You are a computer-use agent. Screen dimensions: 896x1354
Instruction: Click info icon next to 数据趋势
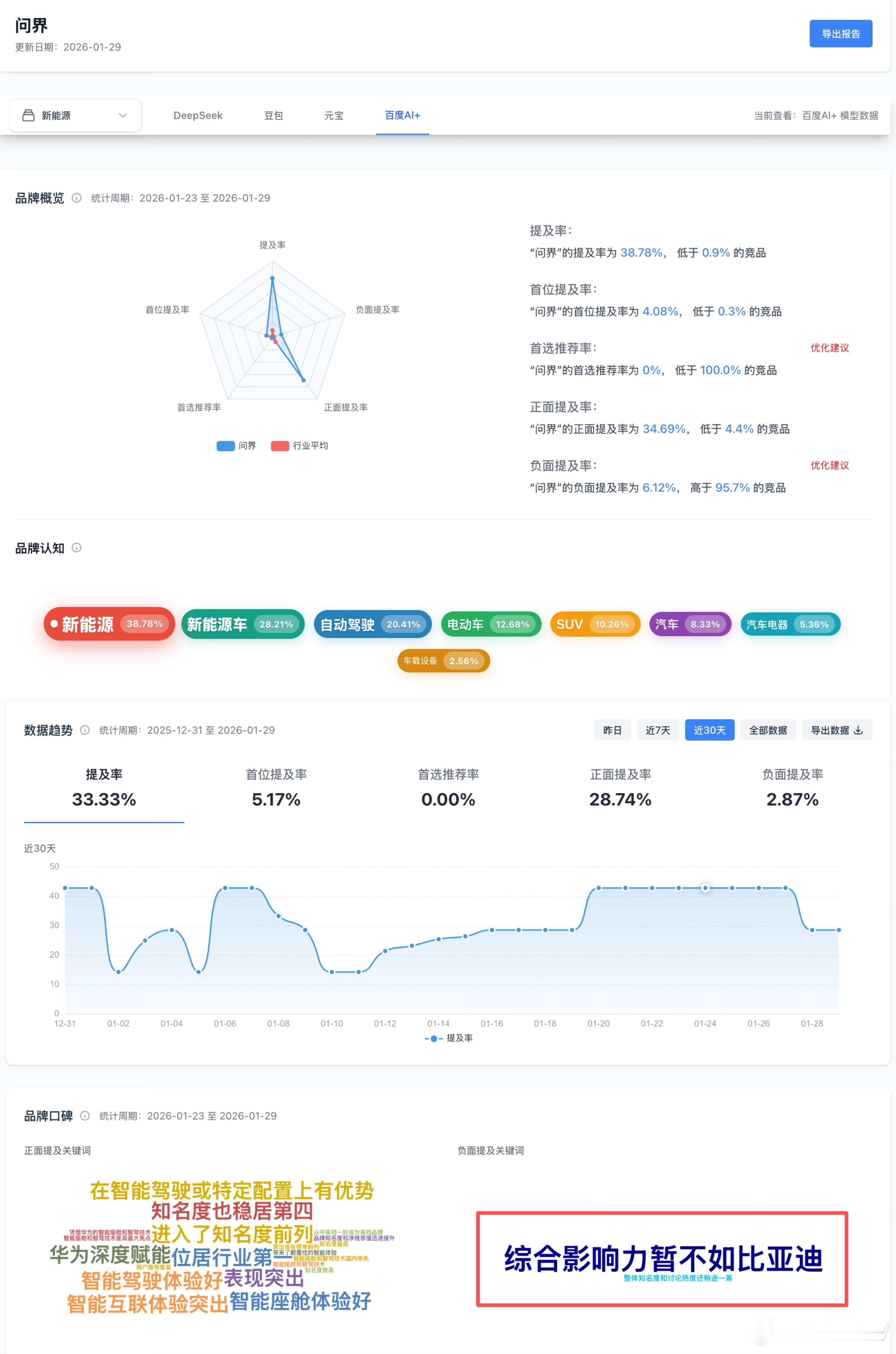(85, 730)
